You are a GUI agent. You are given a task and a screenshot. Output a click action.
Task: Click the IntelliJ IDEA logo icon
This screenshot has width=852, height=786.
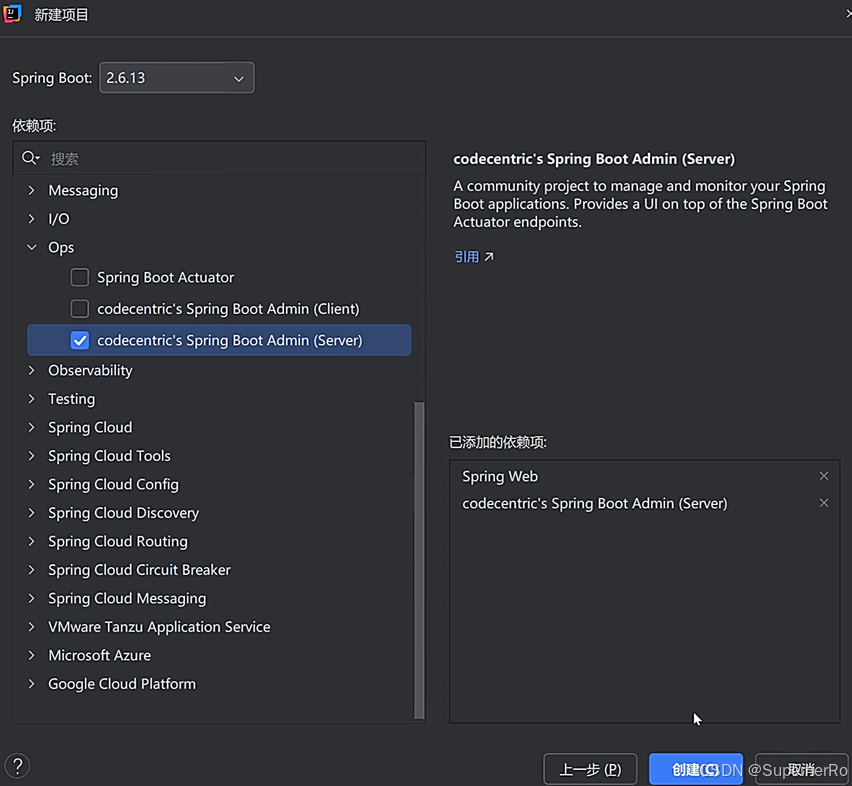(x=12, y=14)
